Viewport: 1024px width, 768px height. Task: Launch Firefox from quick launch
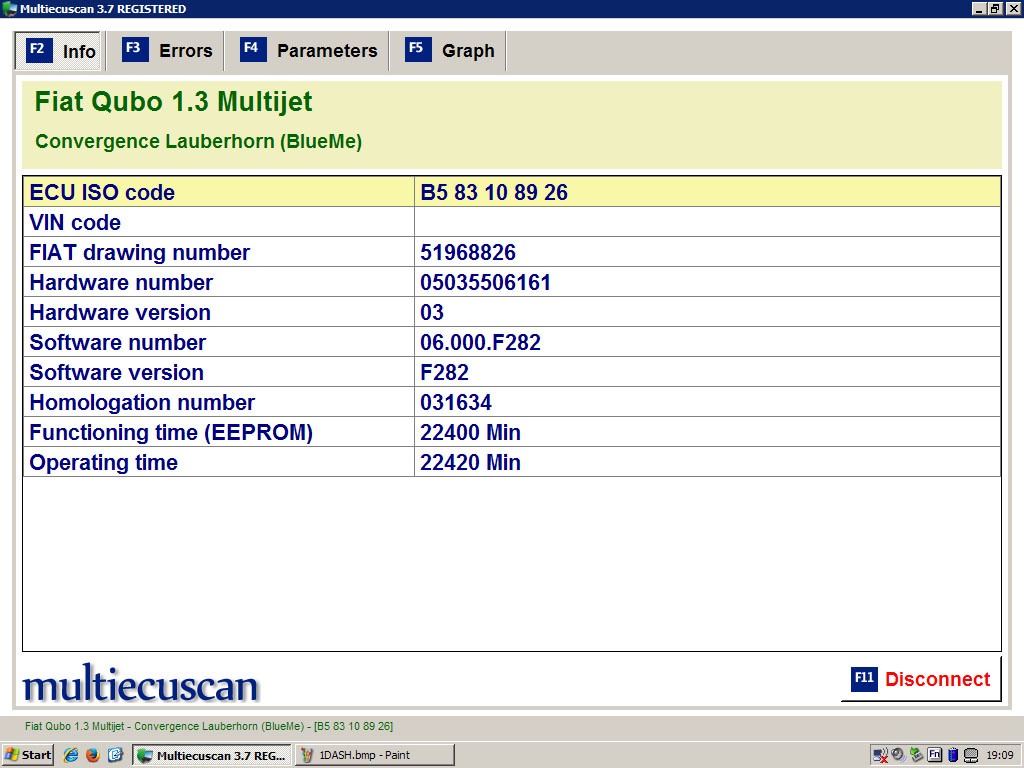tap(93, 755)
